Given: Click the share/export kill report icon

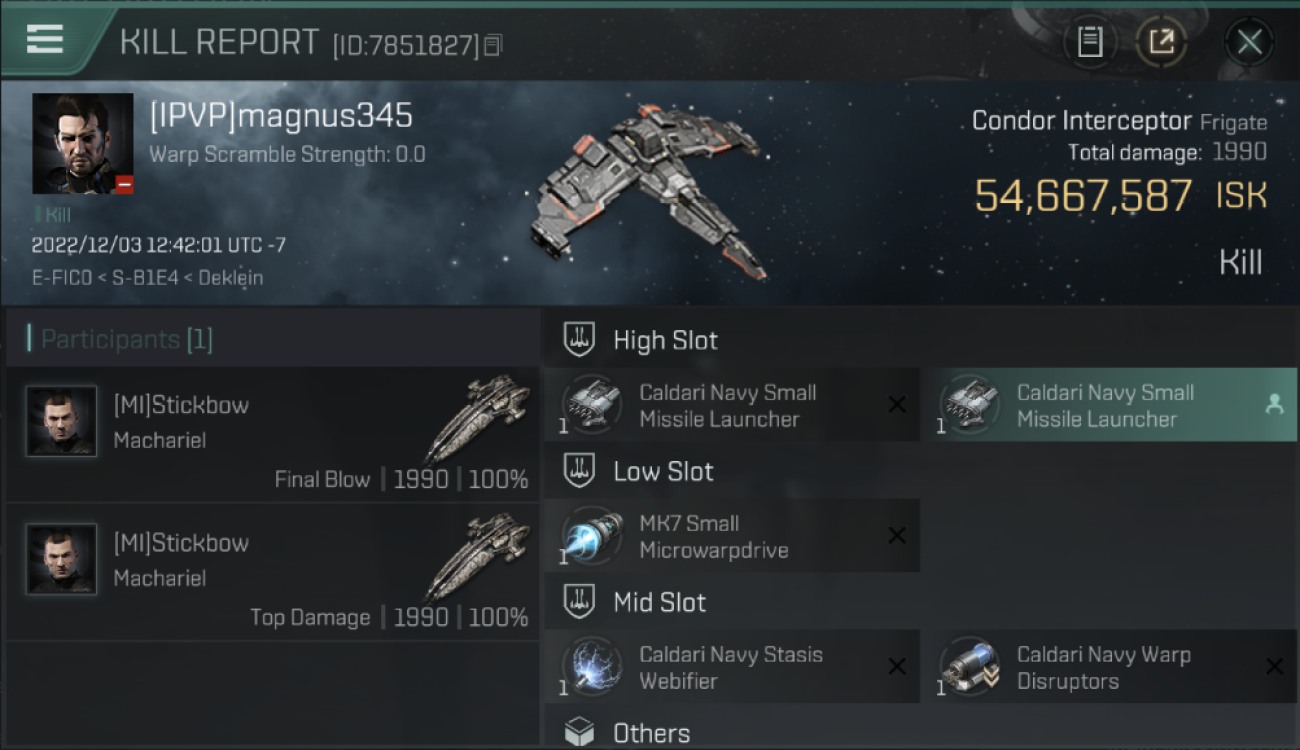Looking at the screenshot, I should point(1161,42).
